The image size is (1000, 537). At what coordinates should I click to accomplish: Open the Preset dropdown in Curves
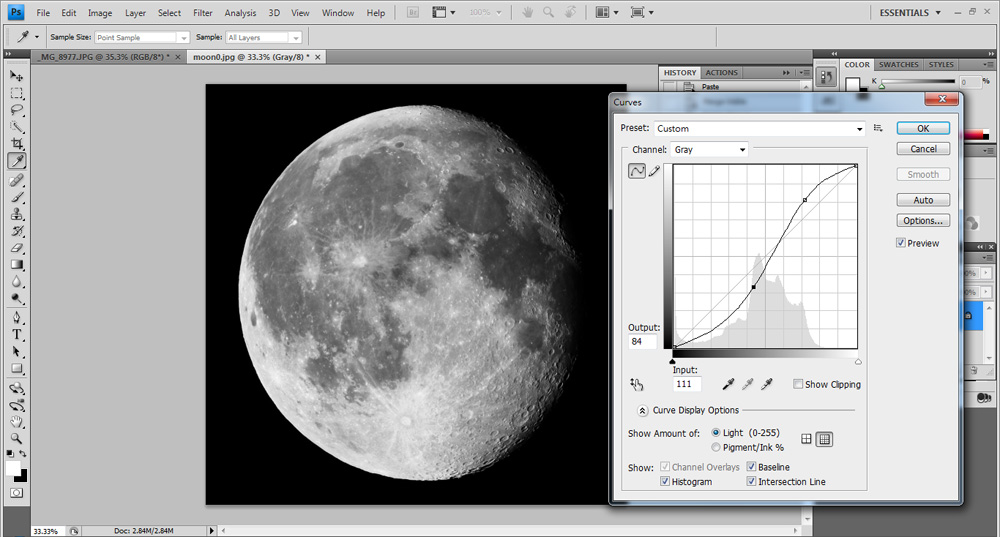760,129
